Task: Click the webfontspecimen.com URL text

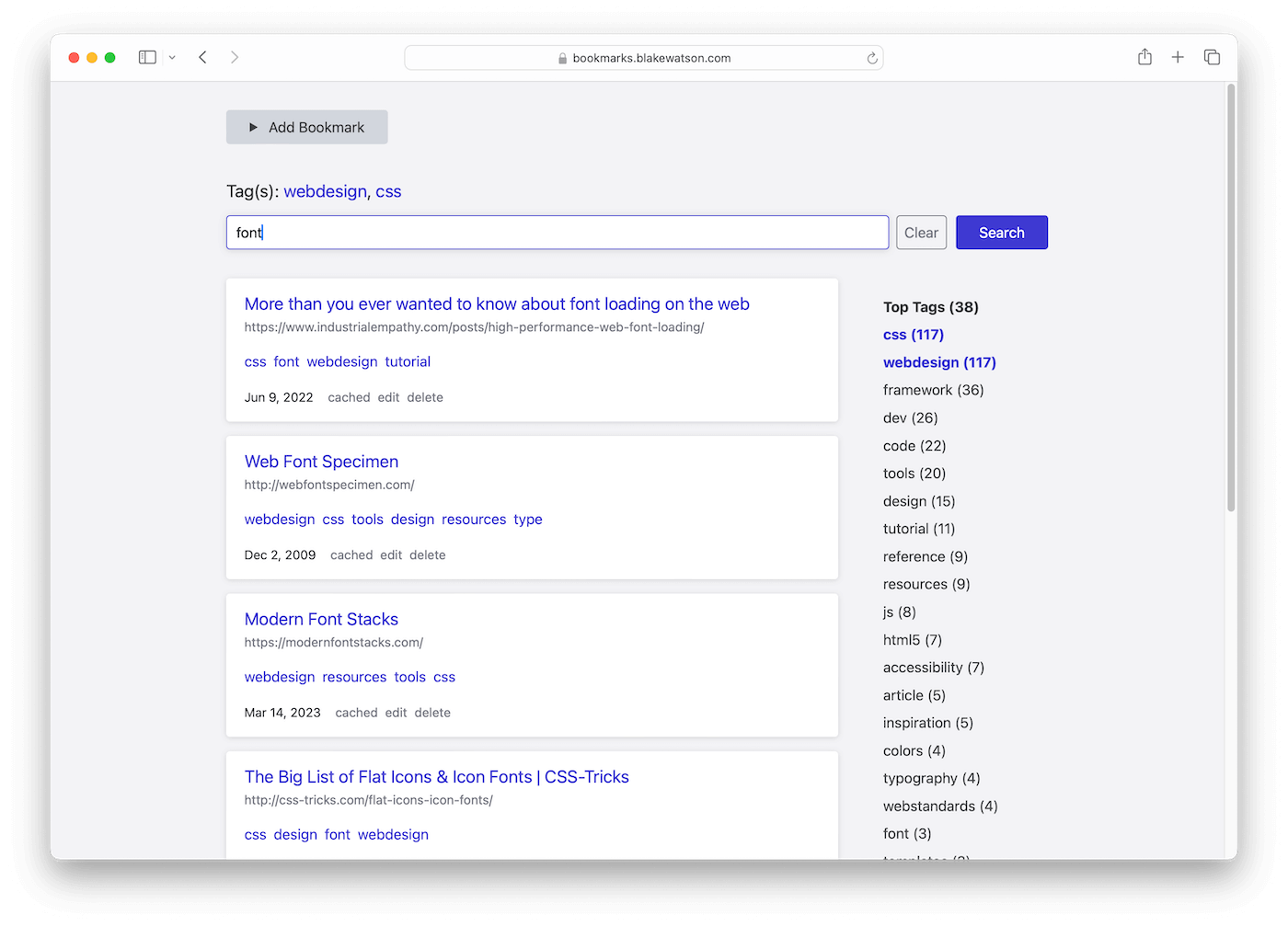Action: pyautogui.click(x=329, y=485)
